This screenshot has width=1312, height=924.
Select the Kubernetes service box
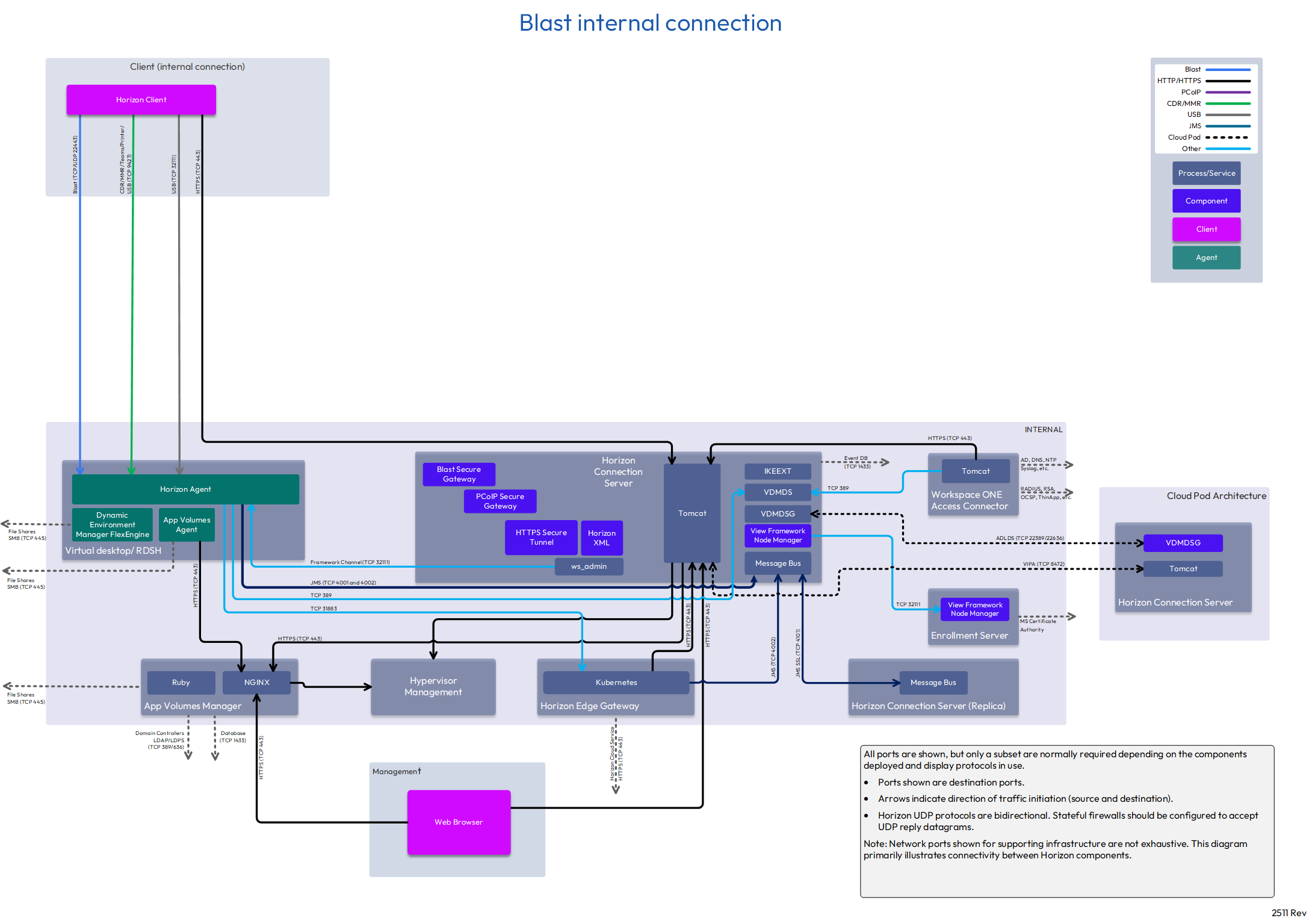[616, 682]
